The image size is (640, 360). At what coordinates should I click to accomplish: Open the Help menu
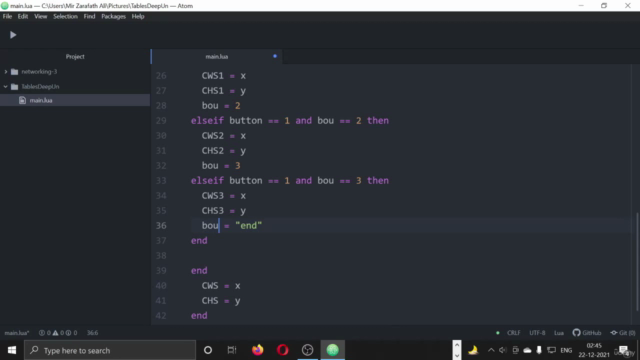138,16
